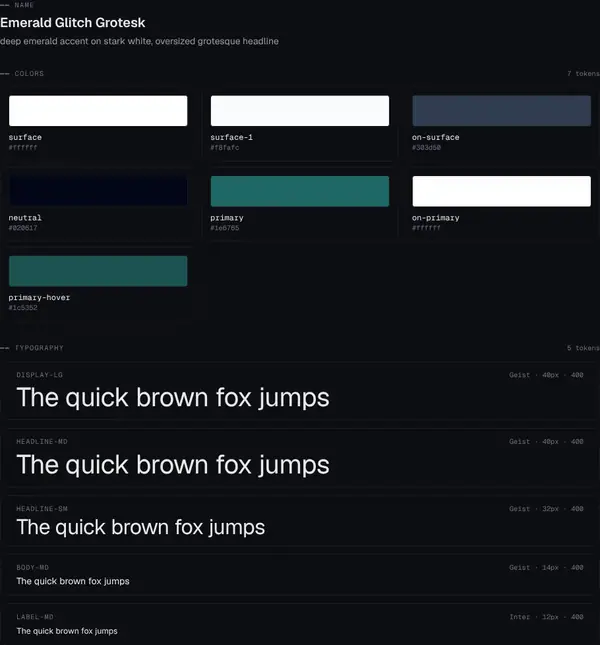Click the '7 tokens' count in Colors

click(583, 74)
